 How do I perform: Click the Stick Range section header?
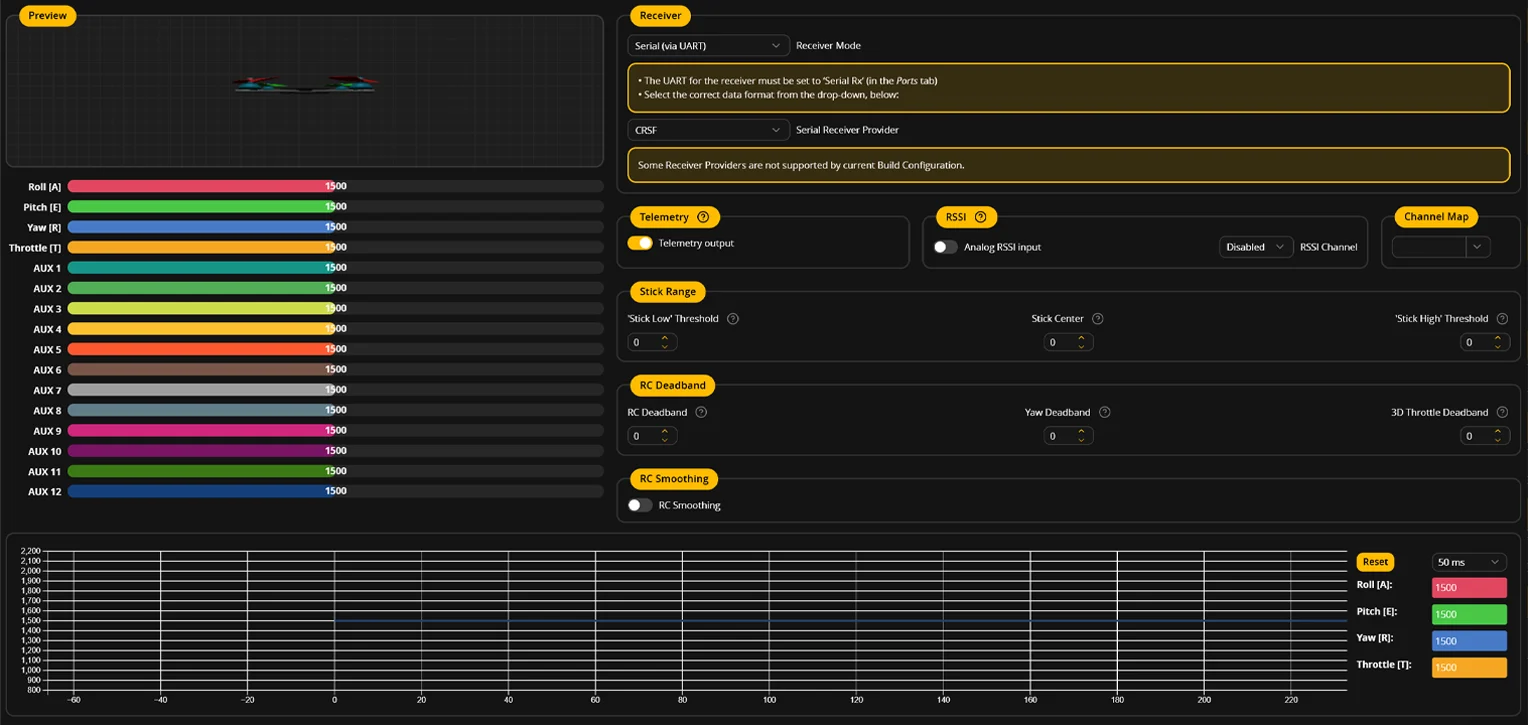click(667, 292)
